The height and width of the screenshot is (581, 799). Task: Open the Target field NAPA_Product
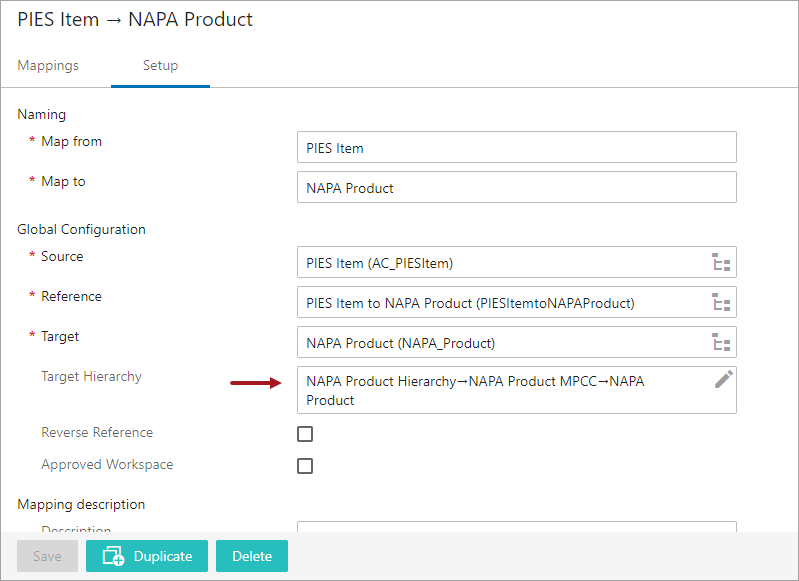(x=500, y=343)
